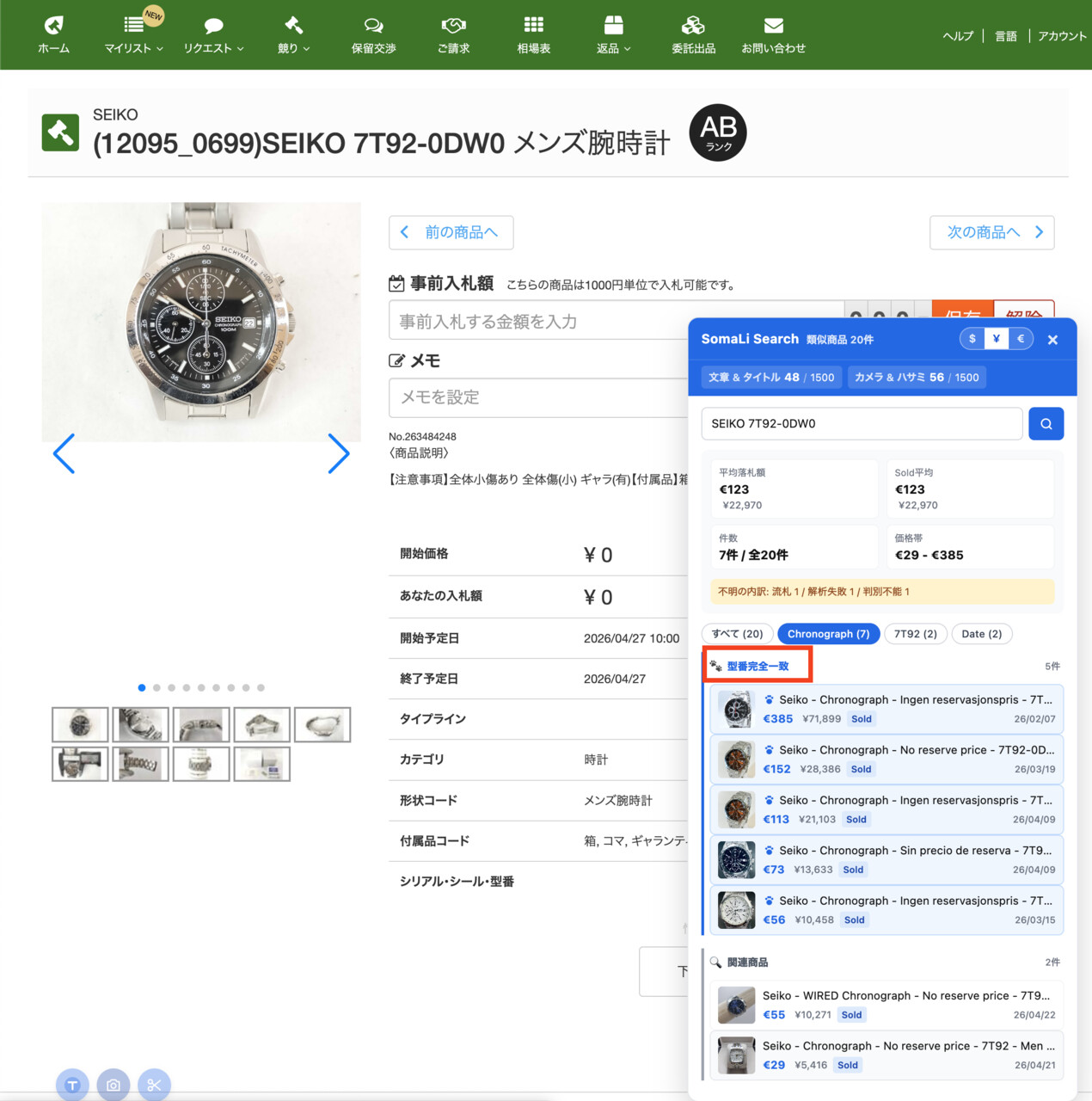Go to 前の商品へ previous item
This screenshot has height=1101, width=1092.
pyautogui.click(x=451, y=232)
